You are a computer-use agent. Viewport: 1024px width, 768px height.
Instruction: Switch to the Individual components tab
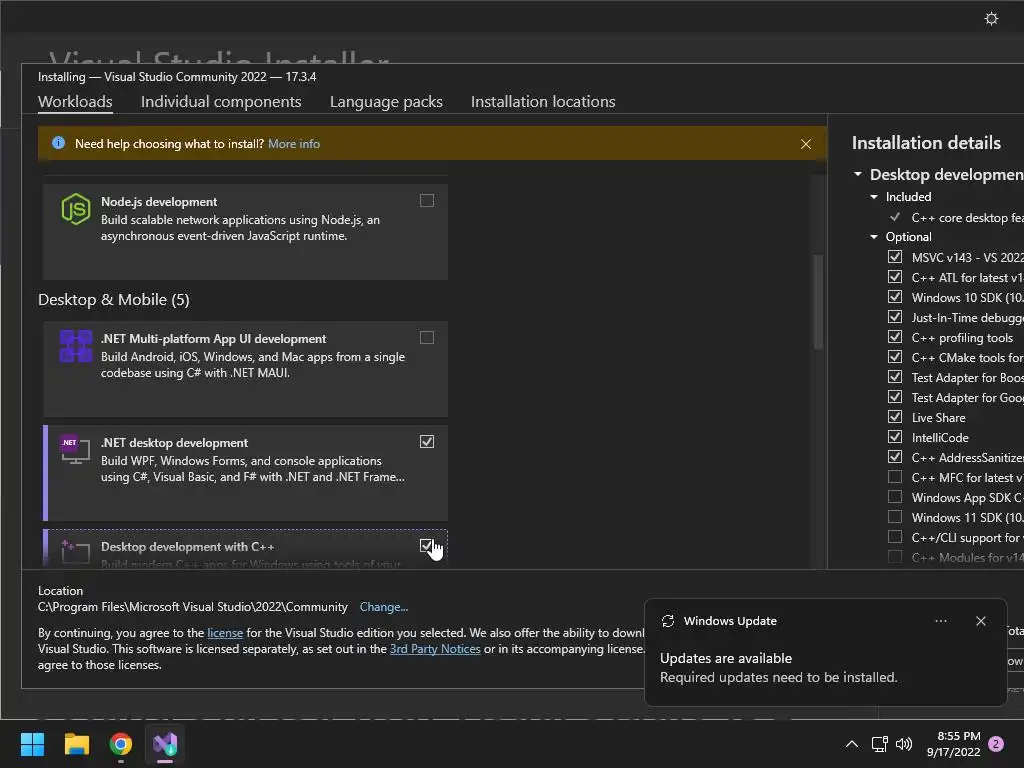(x=221, y=102)
